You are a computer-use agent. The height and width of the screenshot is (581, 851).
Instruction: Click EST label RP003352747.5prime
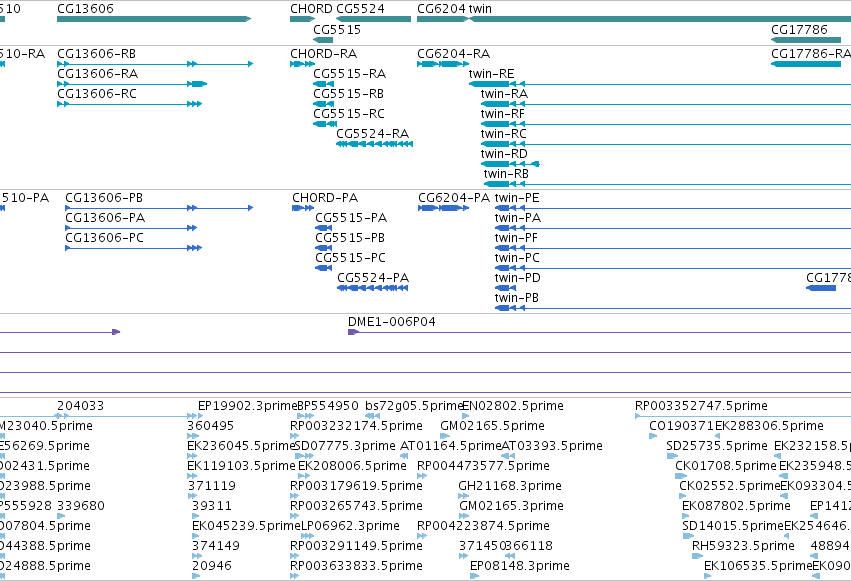pyautogui.click(x=701, y=406)
